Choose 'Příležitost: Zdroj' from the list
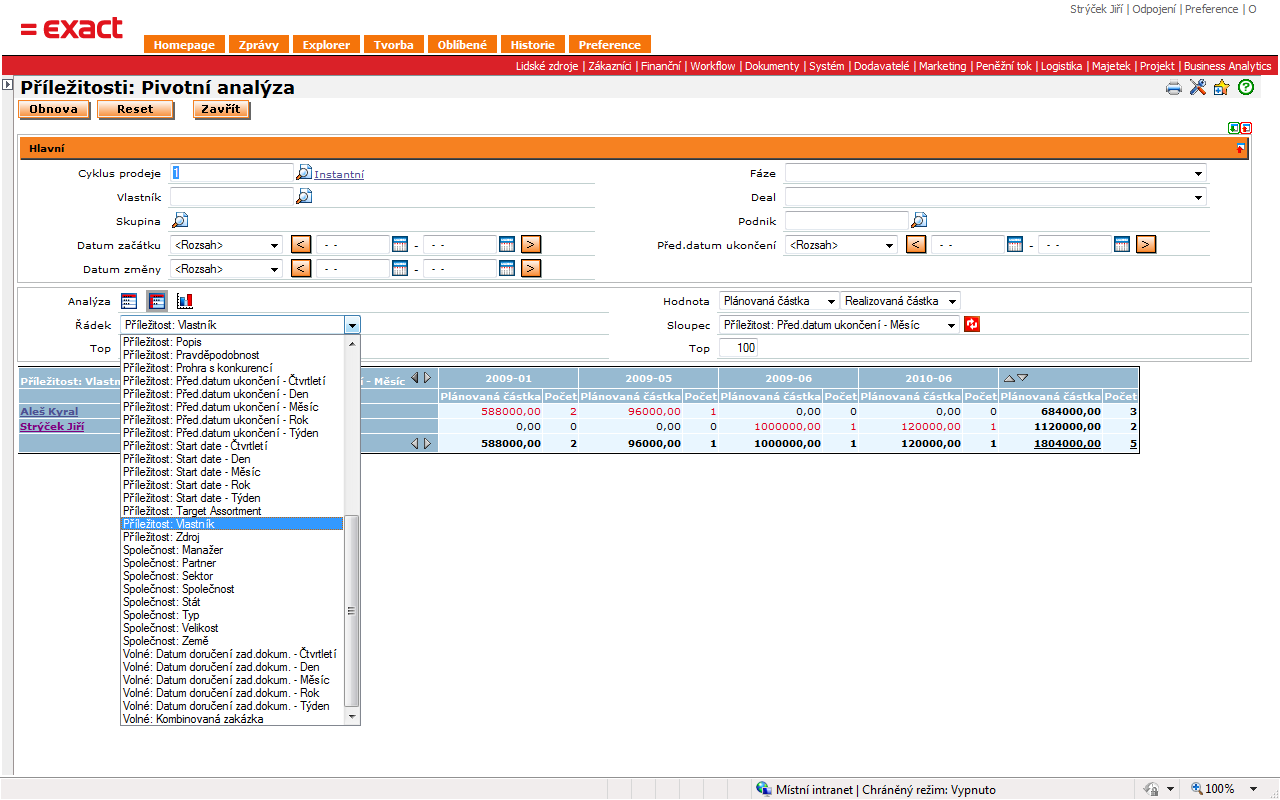1280x800 pixels. pyautogui.click(x=232, y=537)
